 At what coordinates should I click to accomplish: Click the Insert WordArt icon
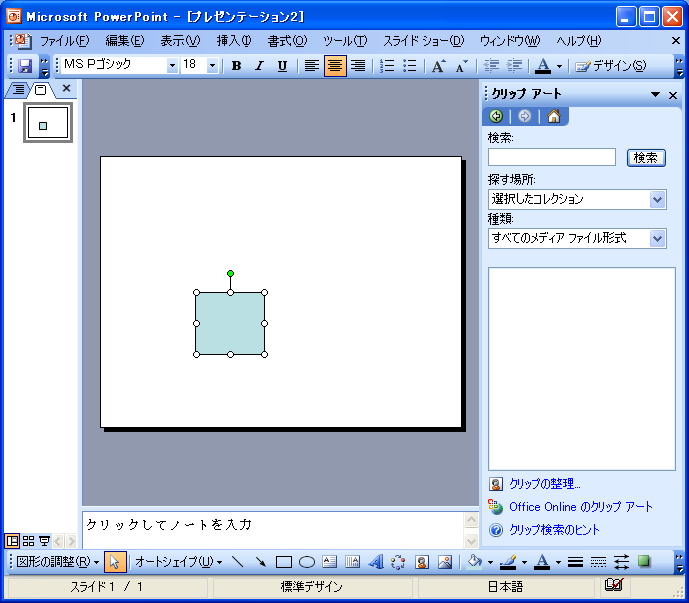376,562
